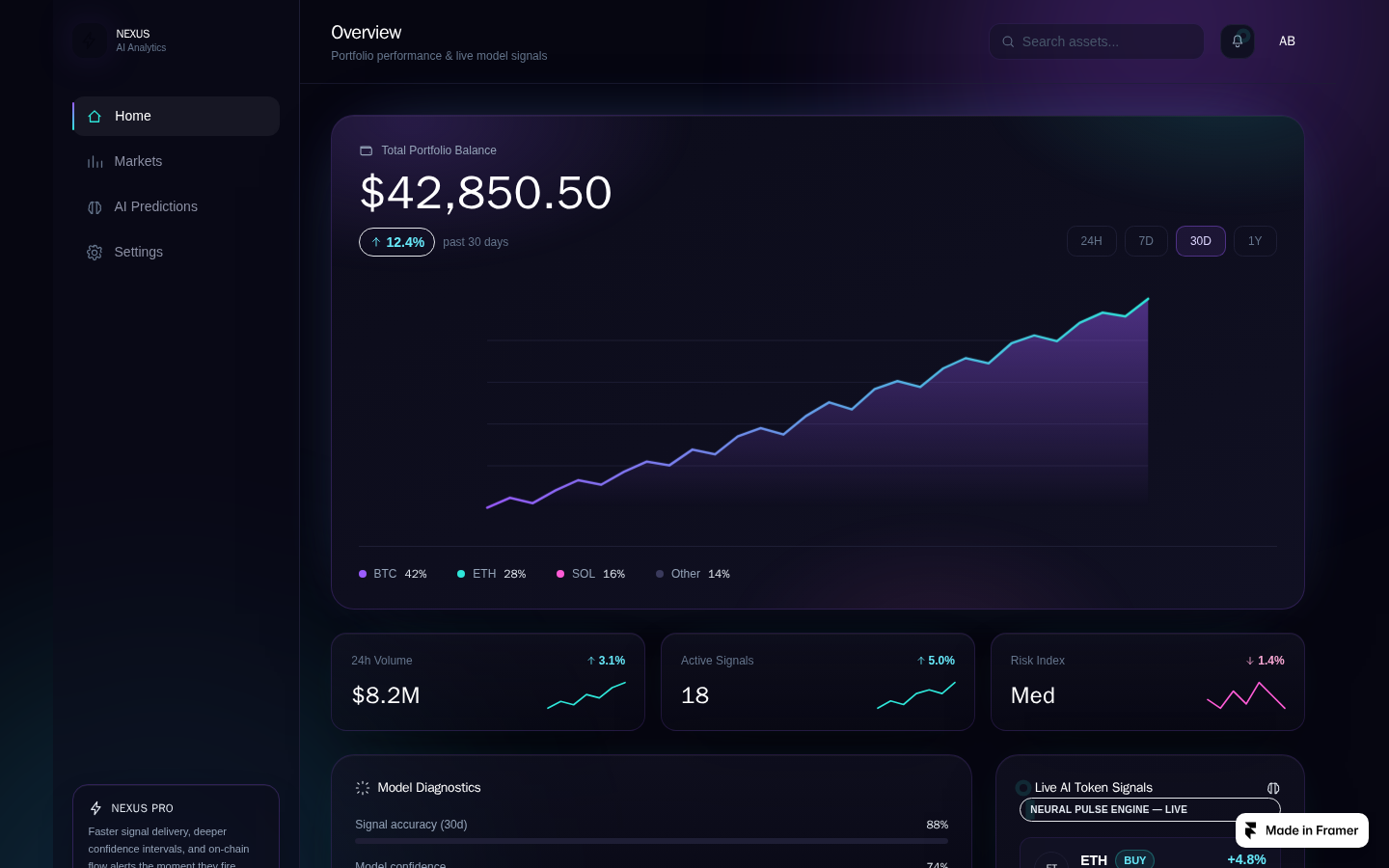Screen dimensions: 1389x868
Task: Click the NEXUS lightning logo icon
Action: pos(91,41)
